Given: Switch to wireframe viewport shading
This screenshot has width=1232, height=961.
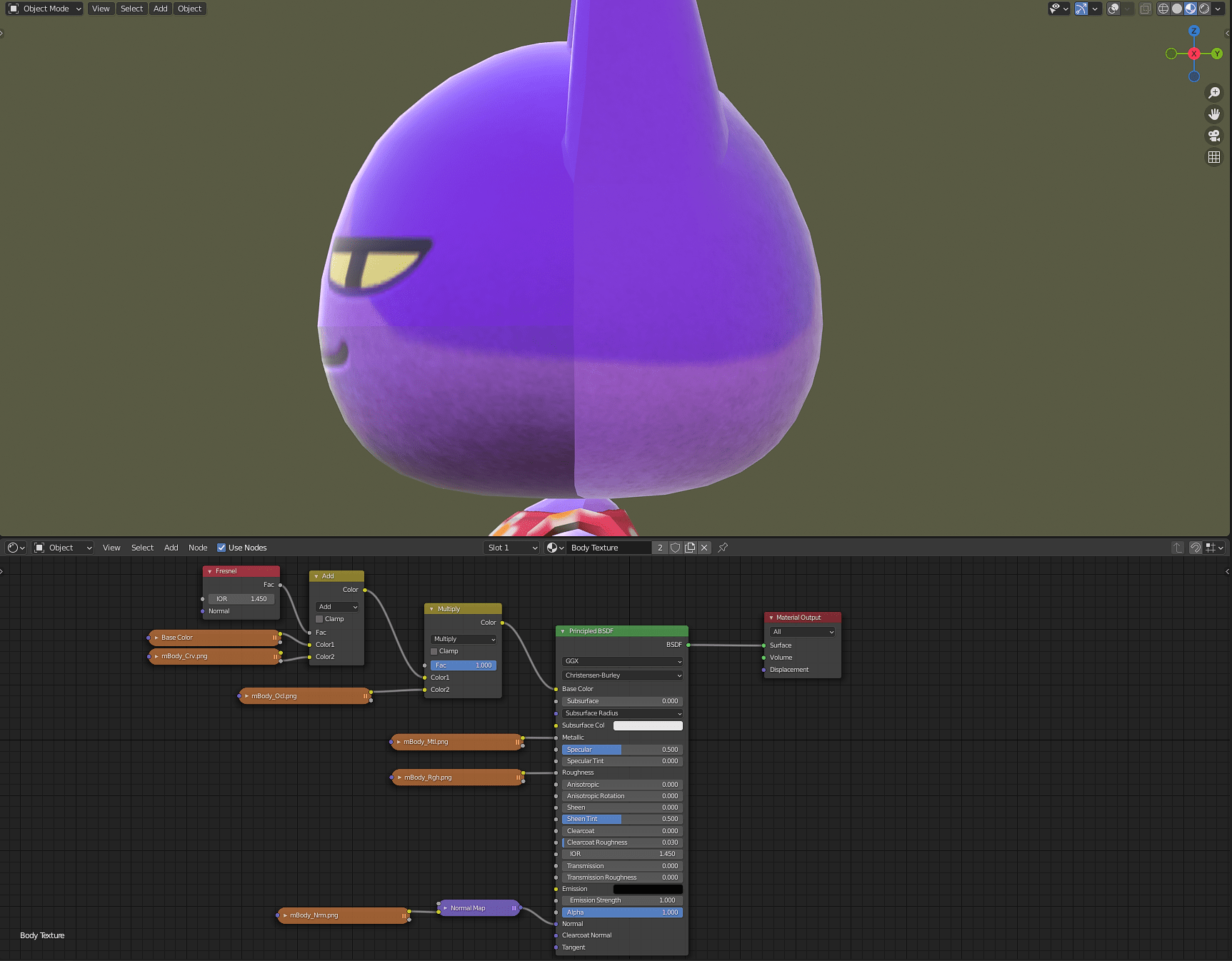Looking at the screenshot, I should pos(1163,9).
